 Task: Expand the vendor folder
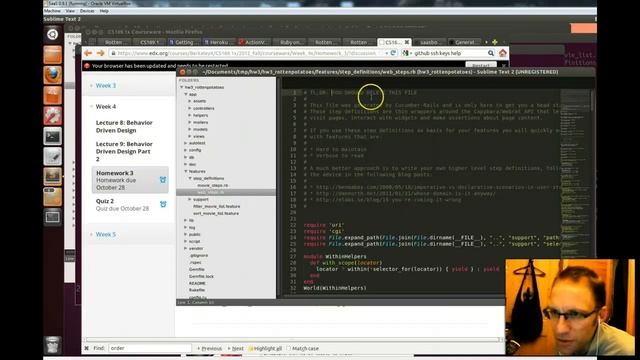coord(186,249)
